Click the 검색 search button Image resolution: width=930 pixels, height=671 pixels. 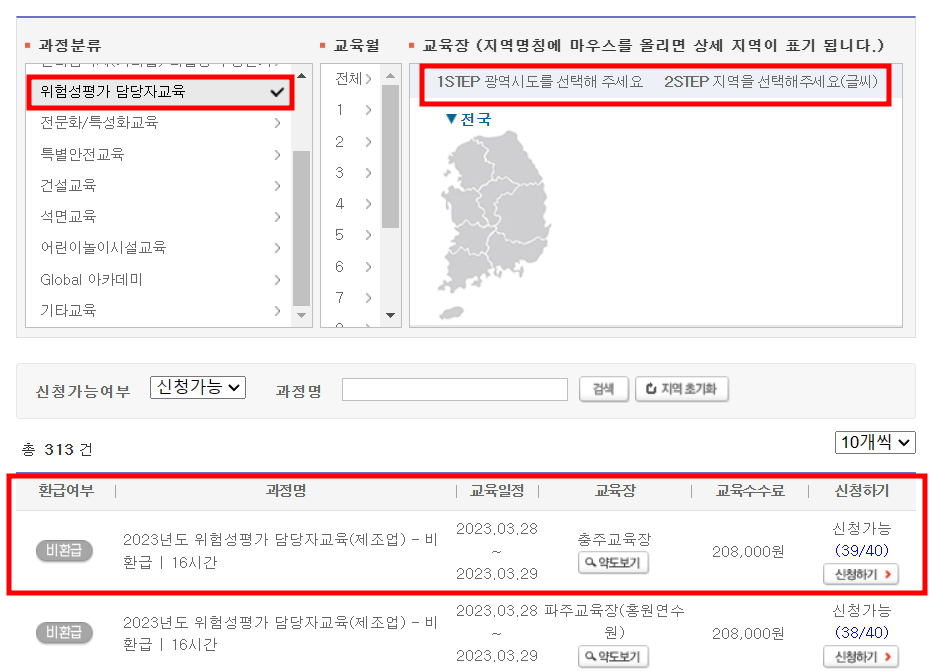tap(603, 389)
